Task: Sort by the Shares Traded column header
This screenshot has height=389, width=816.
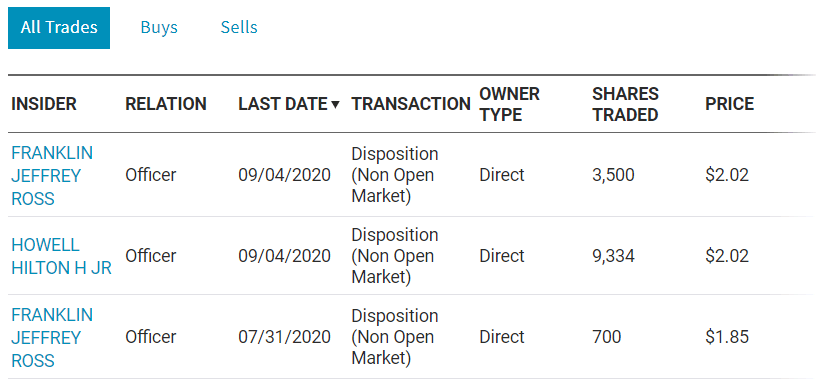Action: (626, 104)
